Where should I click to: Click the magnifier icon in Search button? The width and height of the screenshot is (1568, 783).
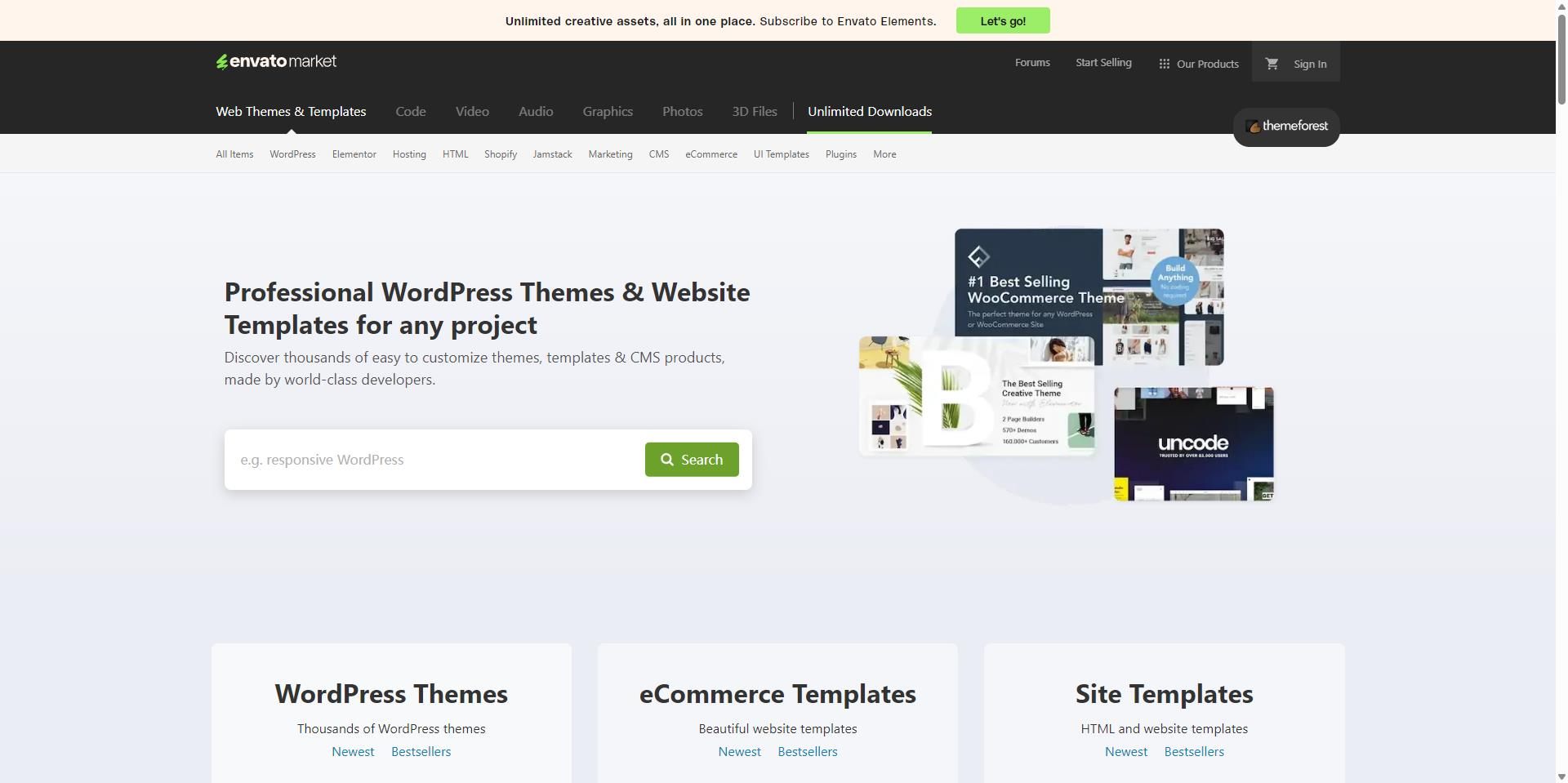[667, 460]
